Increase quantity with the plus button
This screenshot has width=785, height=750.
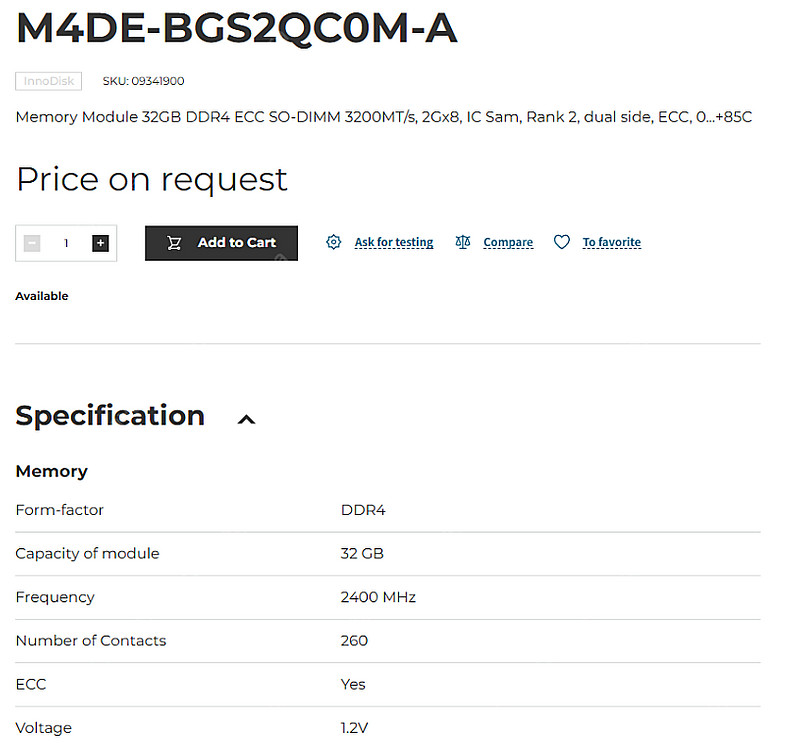tap(100, 243)
